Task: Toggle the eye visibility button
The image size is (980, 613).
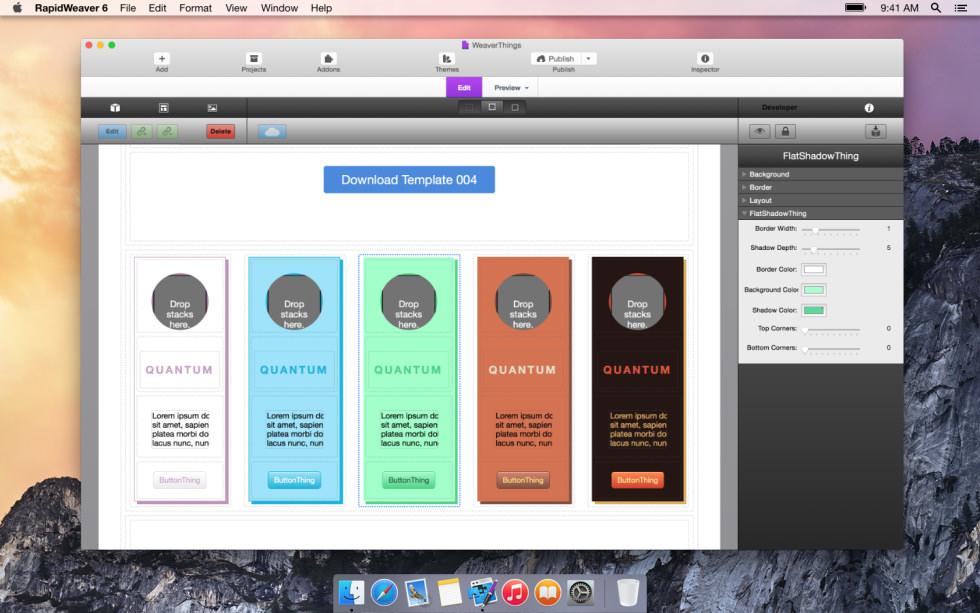Action: point(759,131)
